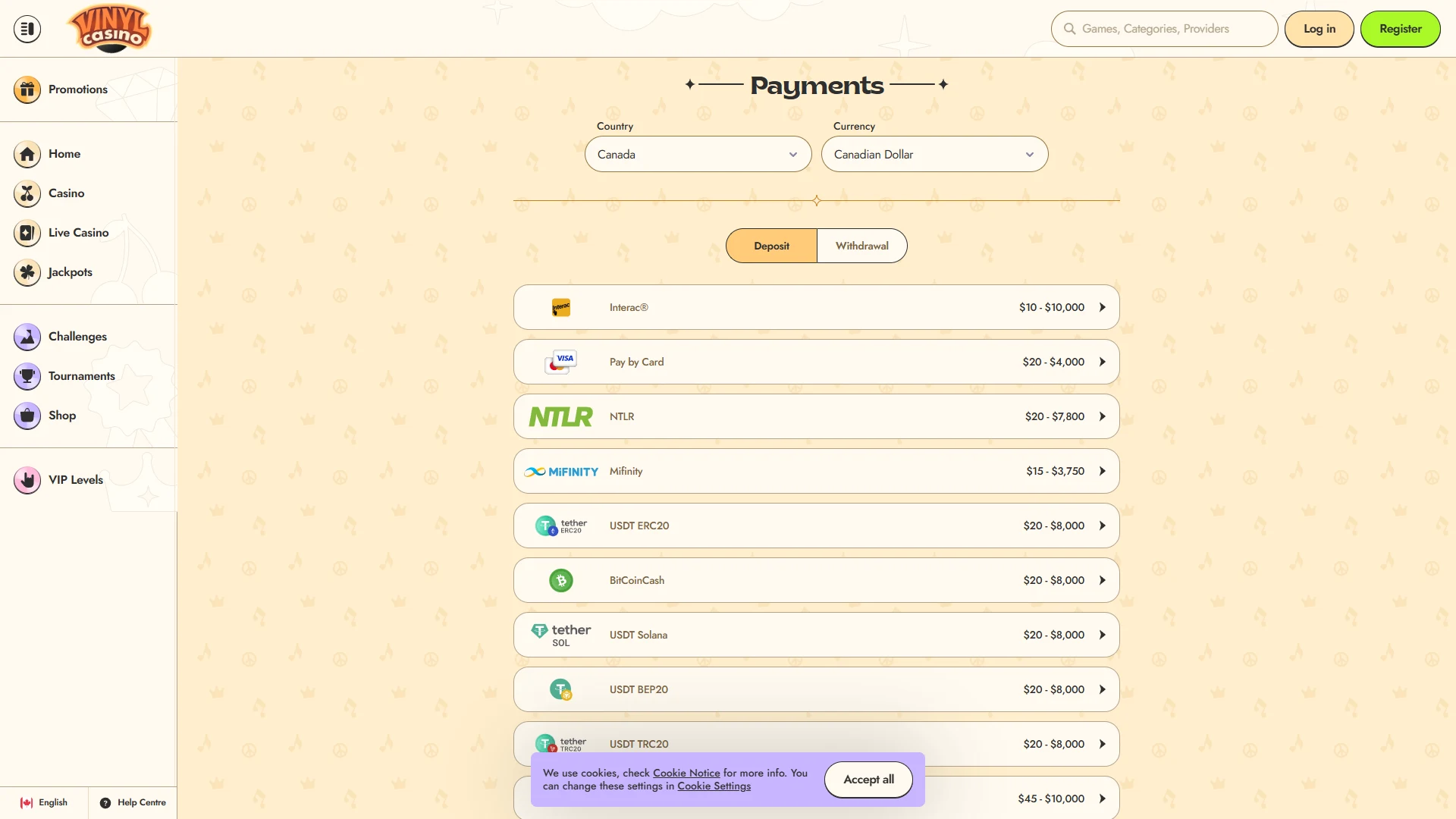
Task: Click the green NTLR logo
Action: (x=561, y=416)
